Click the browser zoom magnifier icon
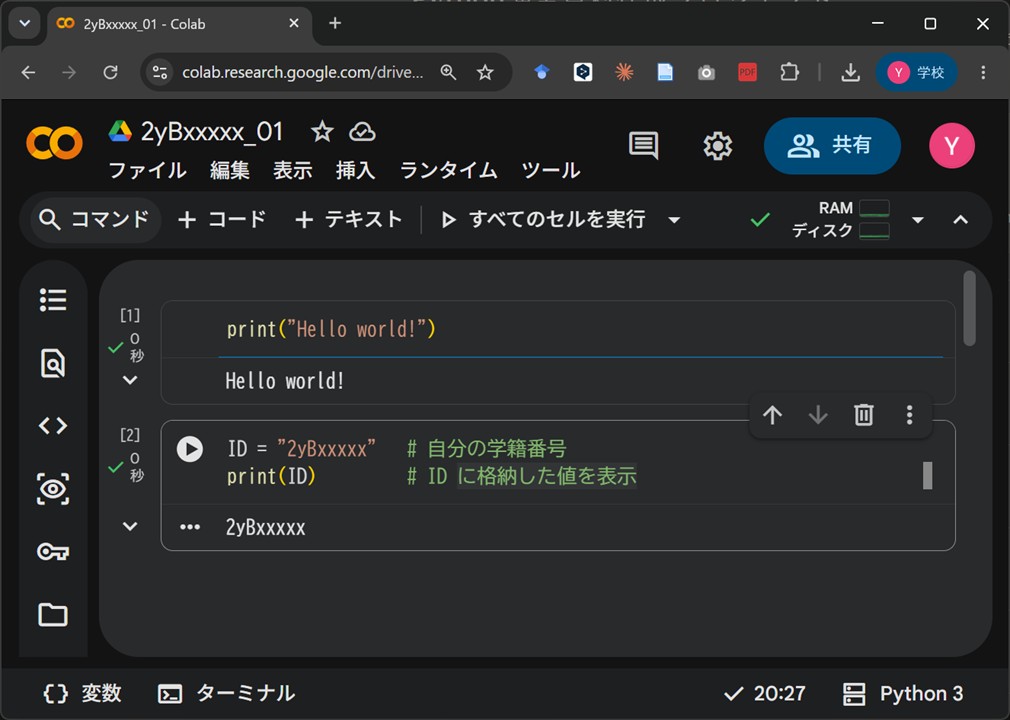This screenshot has width=1010, height=720. [x=448, y=72]
